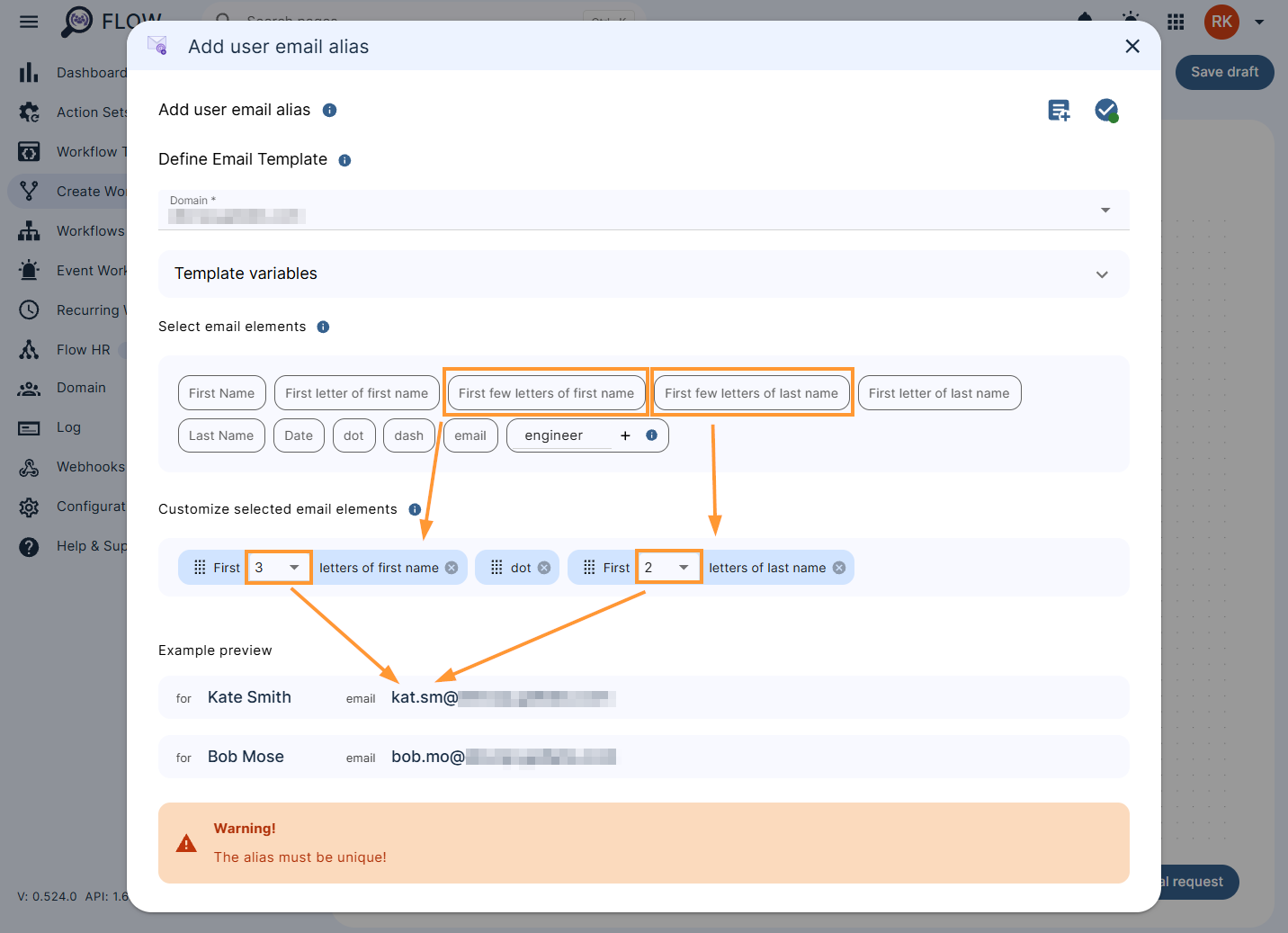Click the checkmark validate icon in dialog

1106,110
